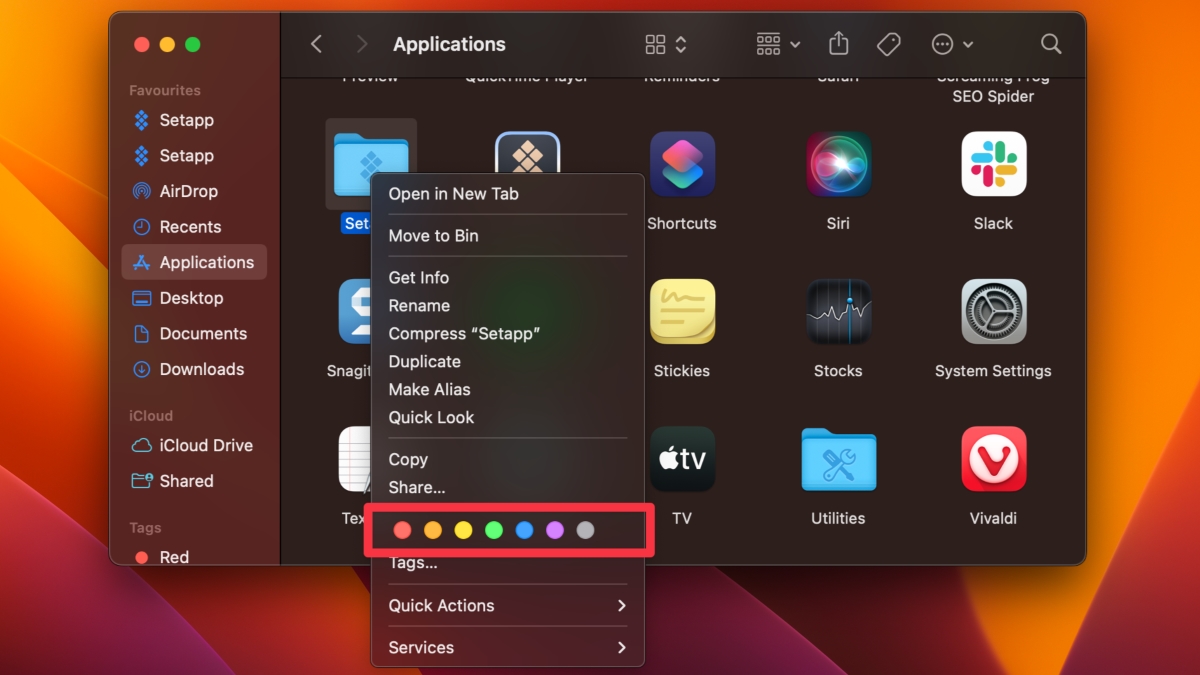The image size is (1200, 675).
Task: Open the Vivaldi browser icon
Action: tap(993, 459)
